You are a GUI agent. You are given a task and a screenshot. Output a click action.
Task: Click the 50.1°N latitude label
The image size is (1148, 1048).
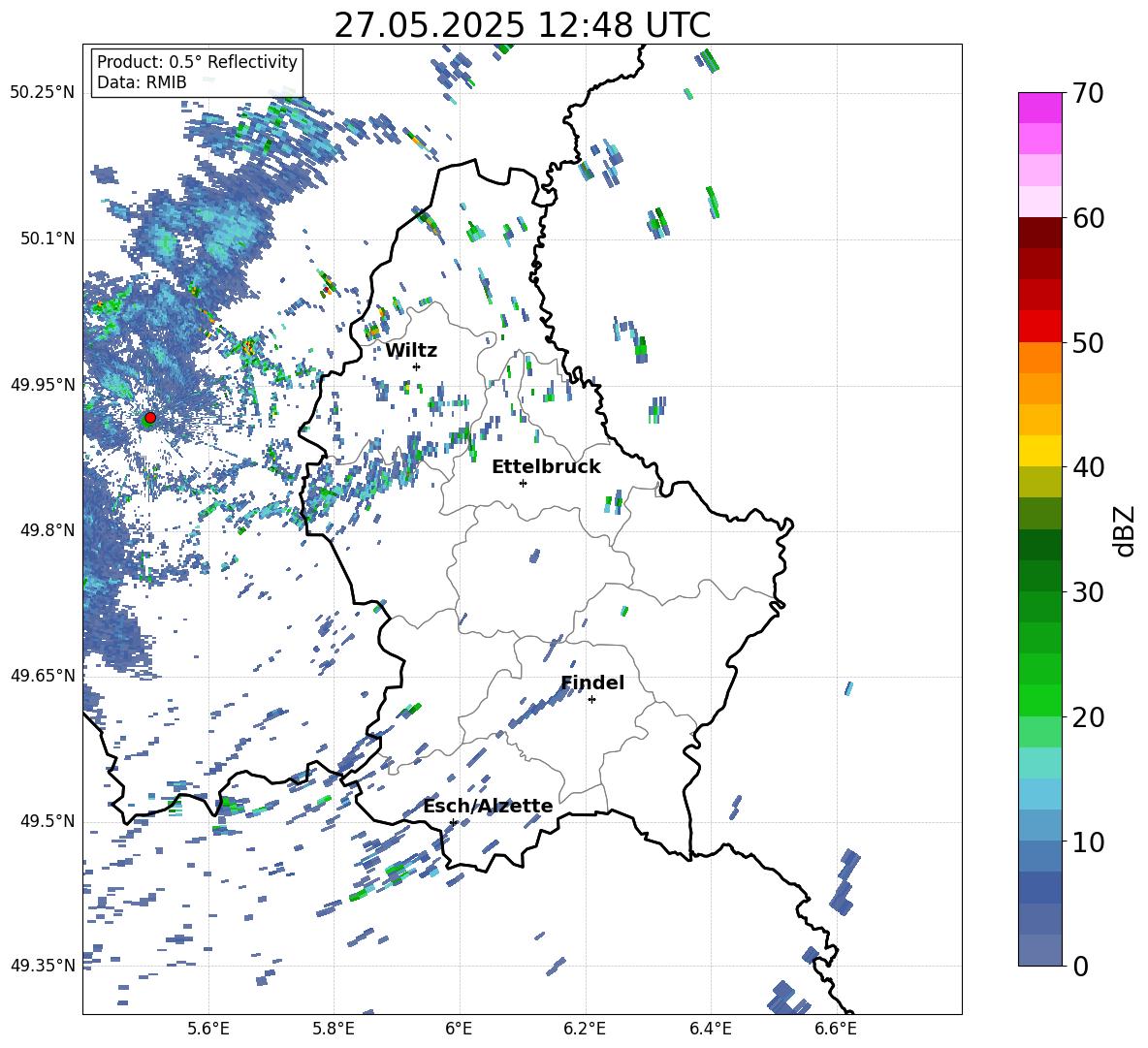47,239
